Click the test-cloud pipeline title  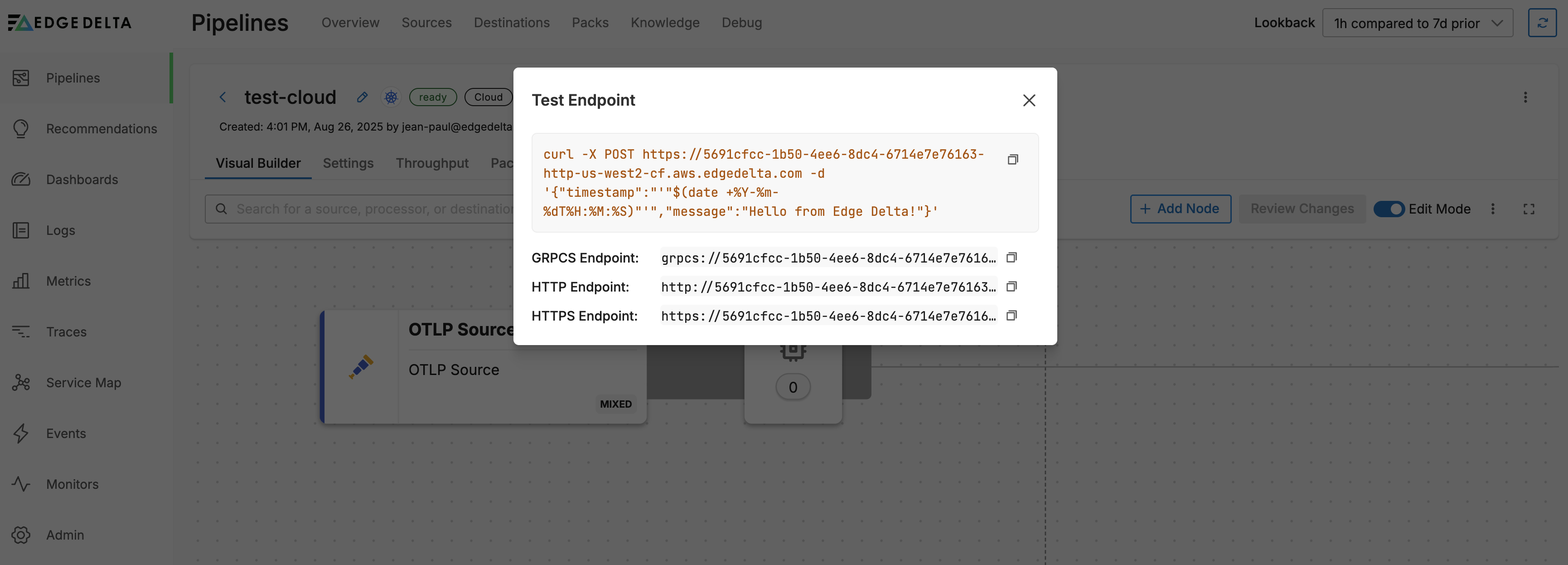click(290, 97)
